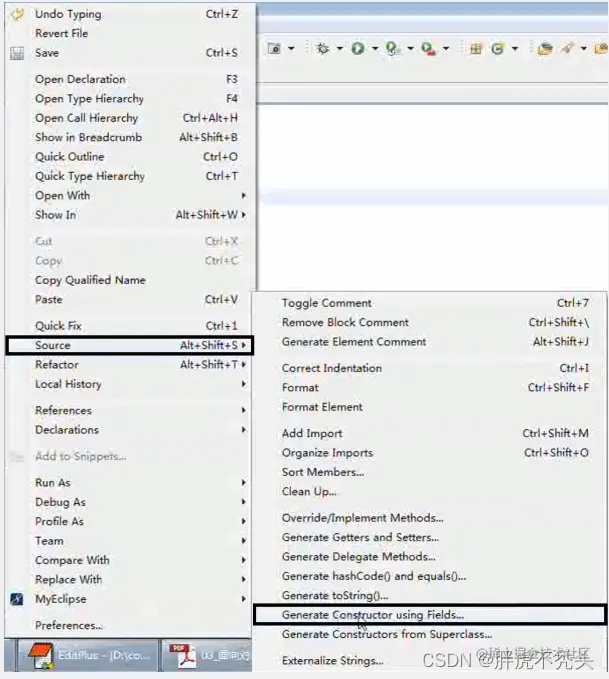Choose Copy Qualified Name entry
Screen dimensions: 609x679
(x=130, y=280)
